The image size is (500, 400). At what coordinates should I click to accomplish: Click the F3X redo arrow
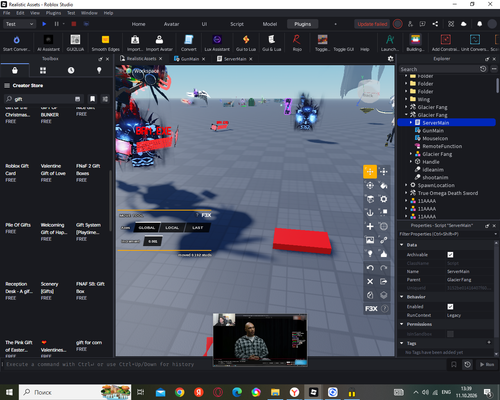[x=384, y=268]
